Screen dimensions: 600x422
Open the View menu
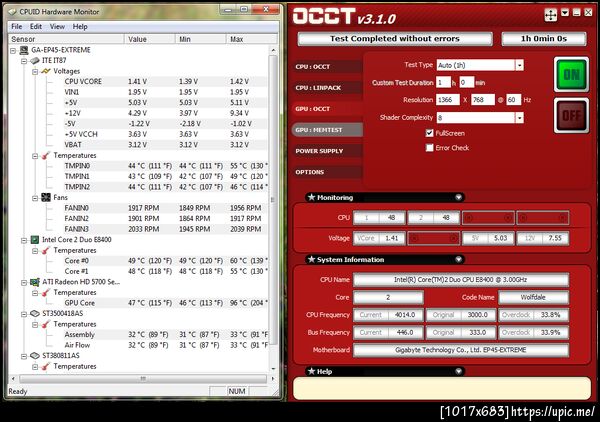[57, 26]
